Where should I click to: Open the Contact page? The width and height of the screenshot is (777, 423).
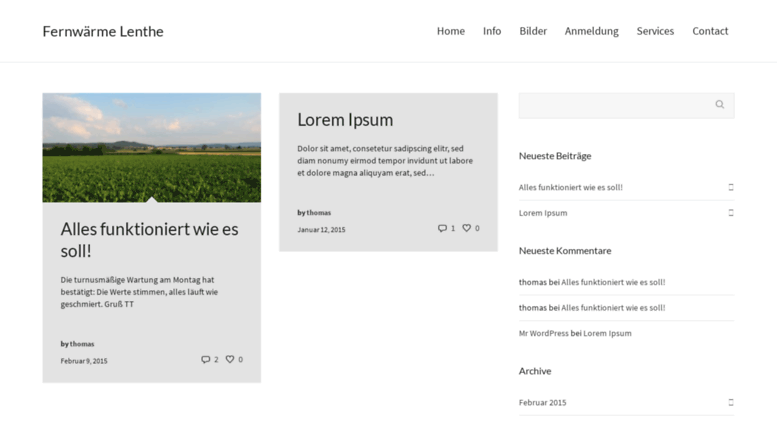tap(710, 31)
